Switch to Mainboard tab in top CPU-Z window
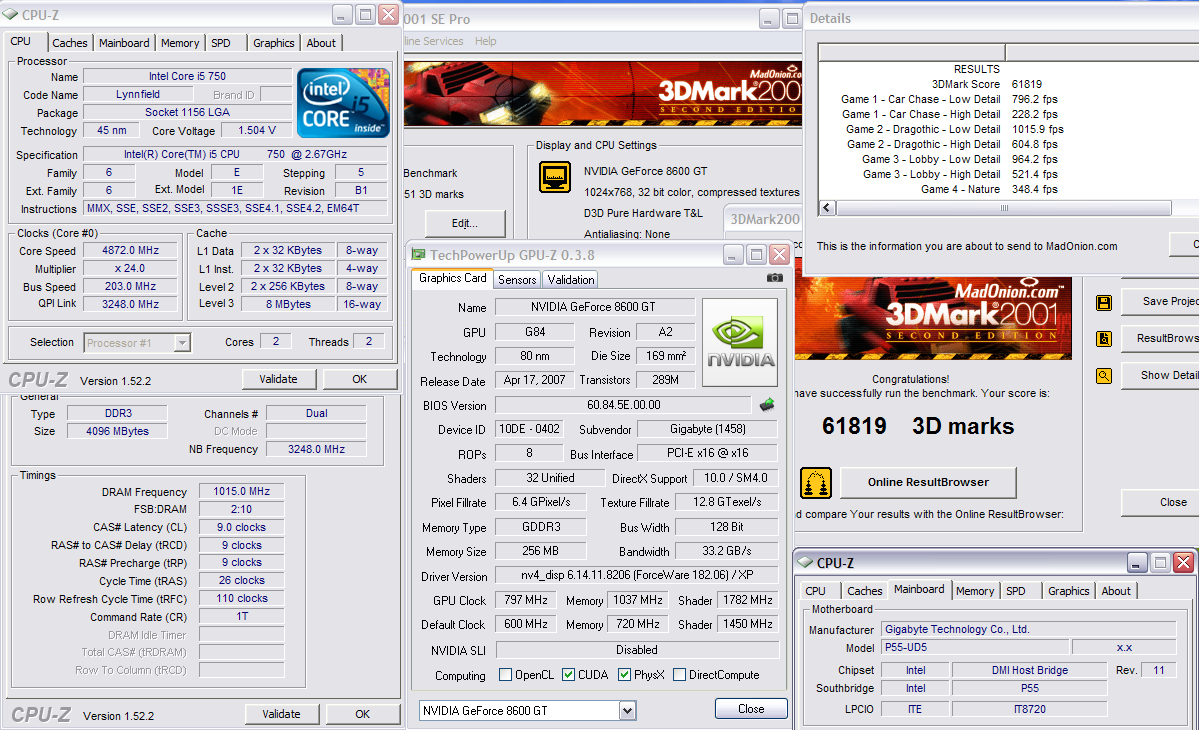The width and height of the screenshot is (1199, 730). pyautogui.click(x=124, y=43)
